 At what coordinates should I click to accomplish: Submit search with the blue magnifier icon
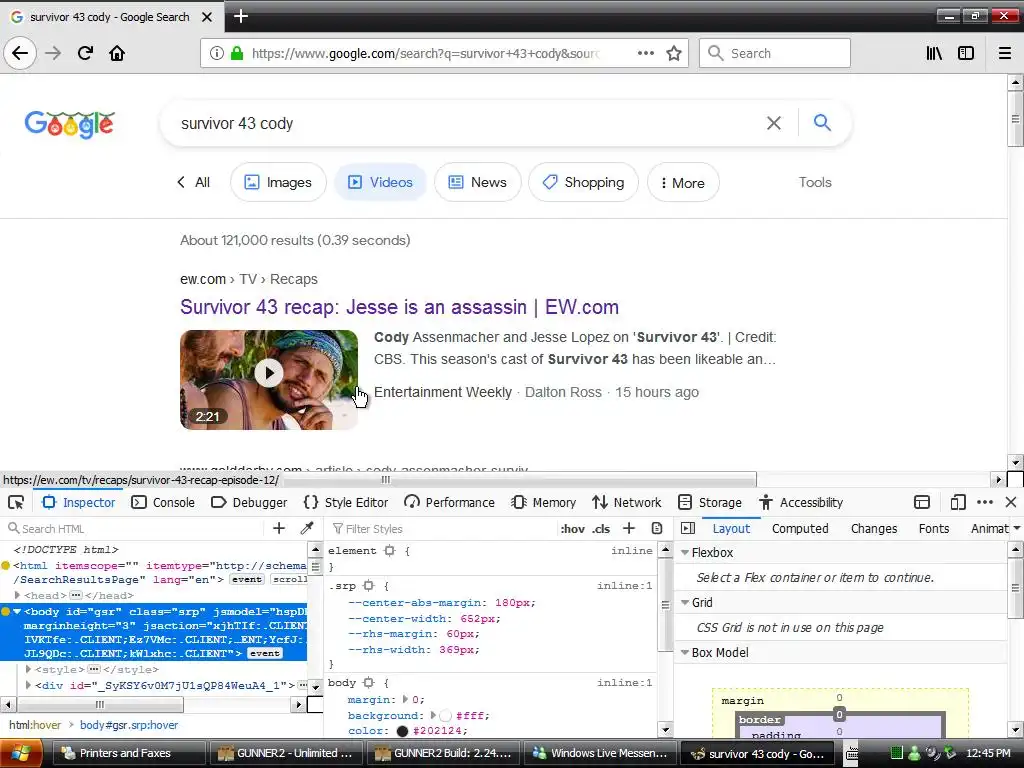tap(822, 122)
